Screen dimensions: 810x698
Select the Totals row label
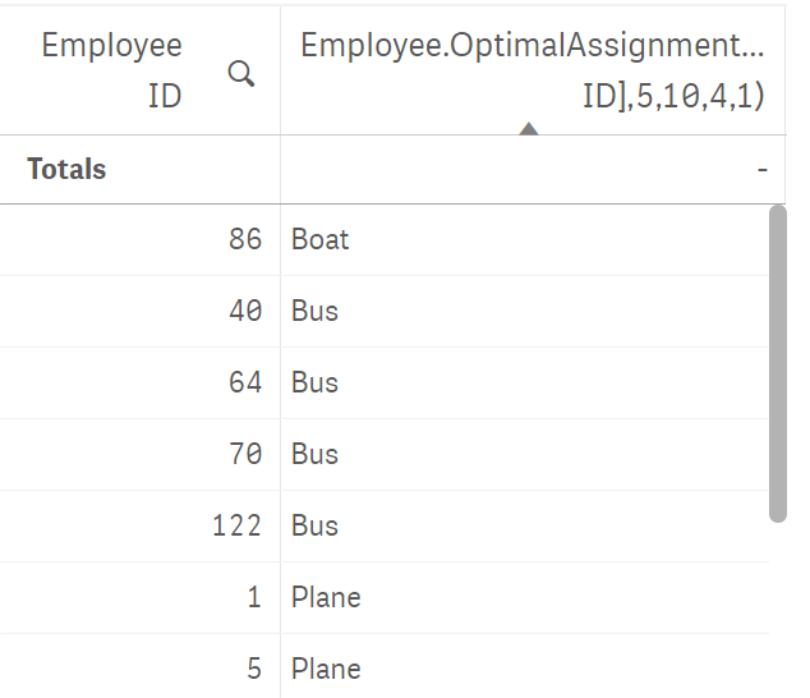(67, 169)
